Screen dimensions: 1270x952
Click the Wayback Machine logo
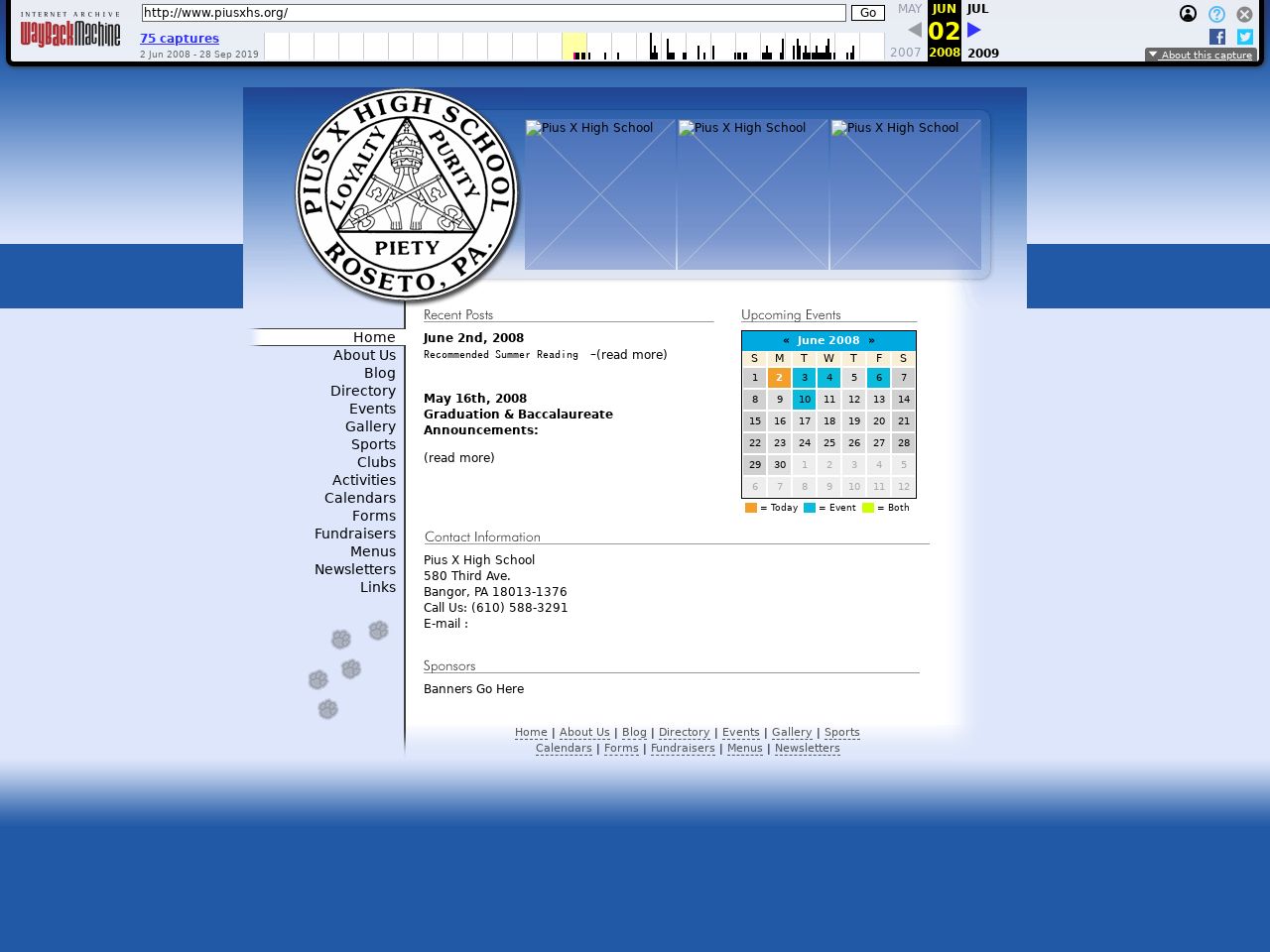tap(69, 31)
